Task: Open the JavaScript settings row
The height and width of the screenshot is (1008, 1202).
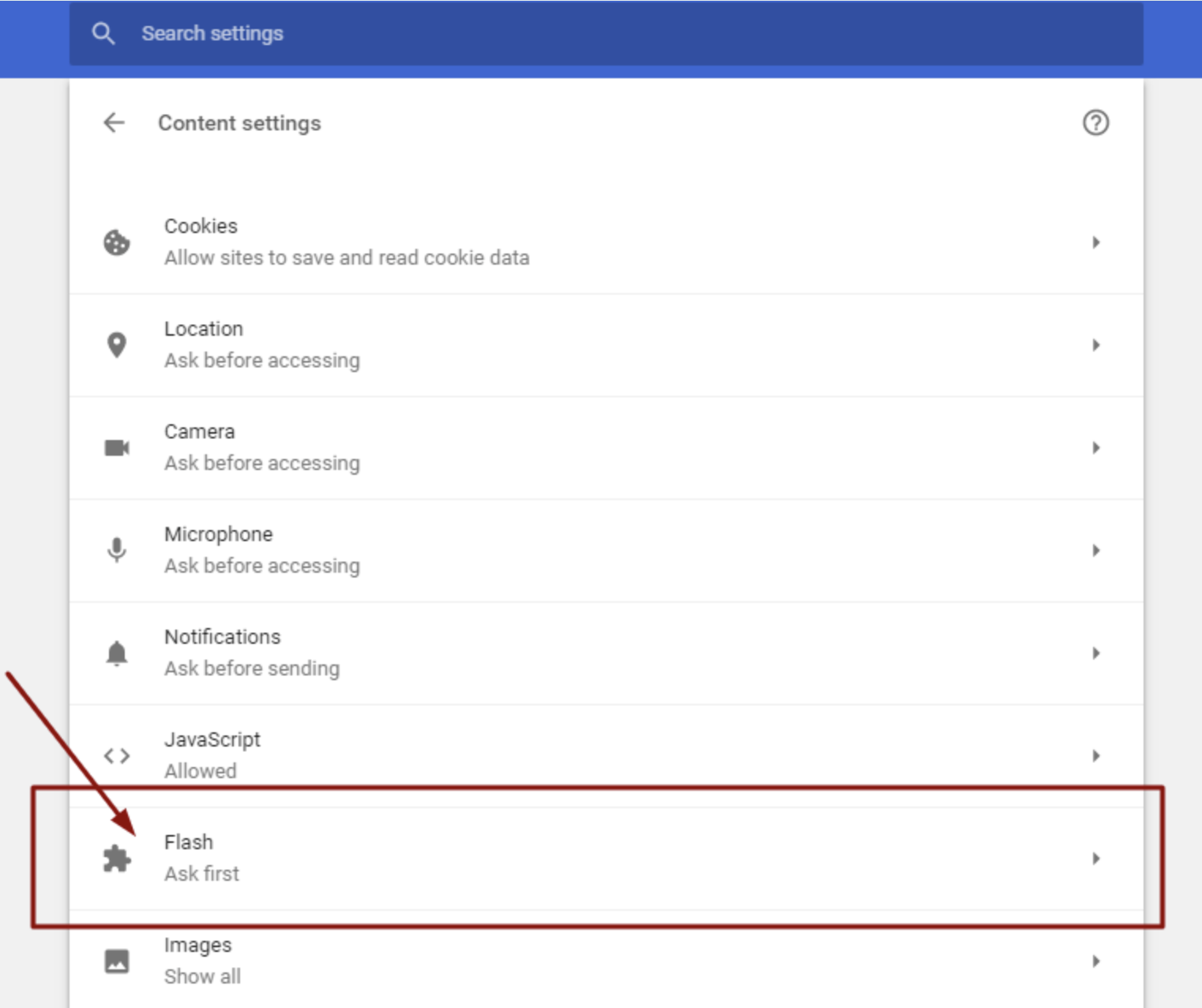Action: [553, 755]
